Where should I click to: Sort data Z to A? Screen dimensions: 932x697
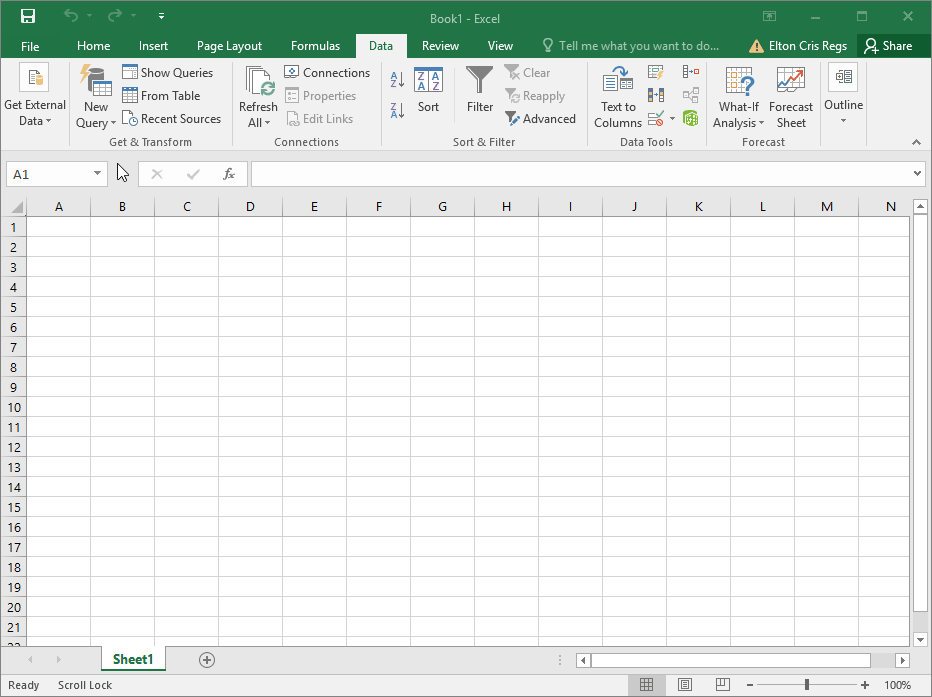pyautogui.click(x=395, y=112)
